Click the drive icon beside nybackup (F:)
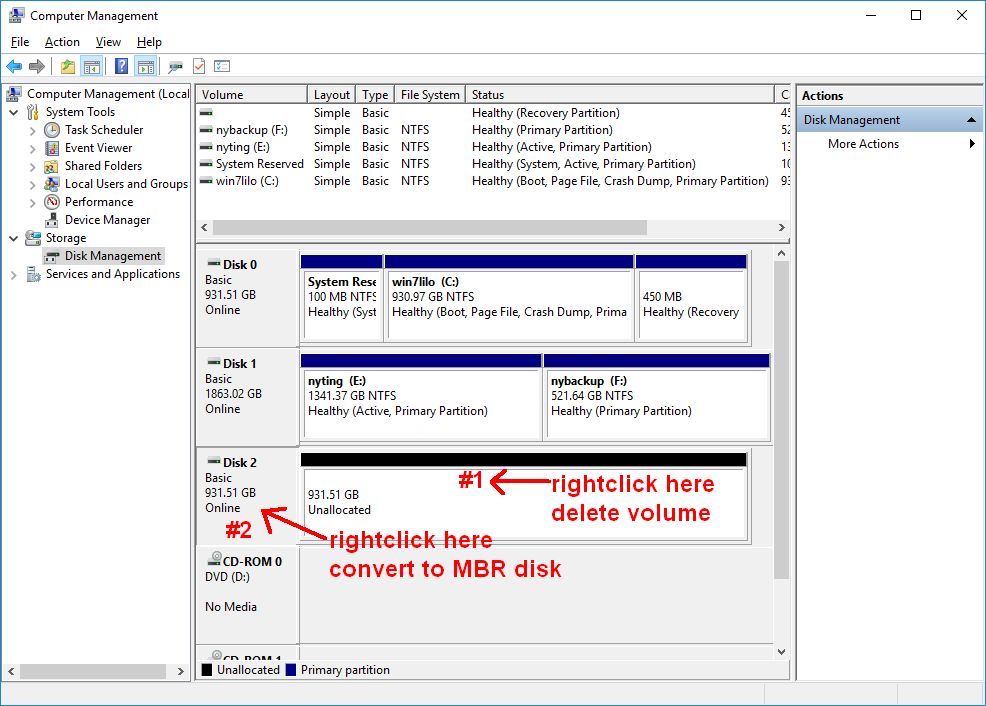Image resolution: width=986 pixels, height=706 pixels. (x=206, y=130)
